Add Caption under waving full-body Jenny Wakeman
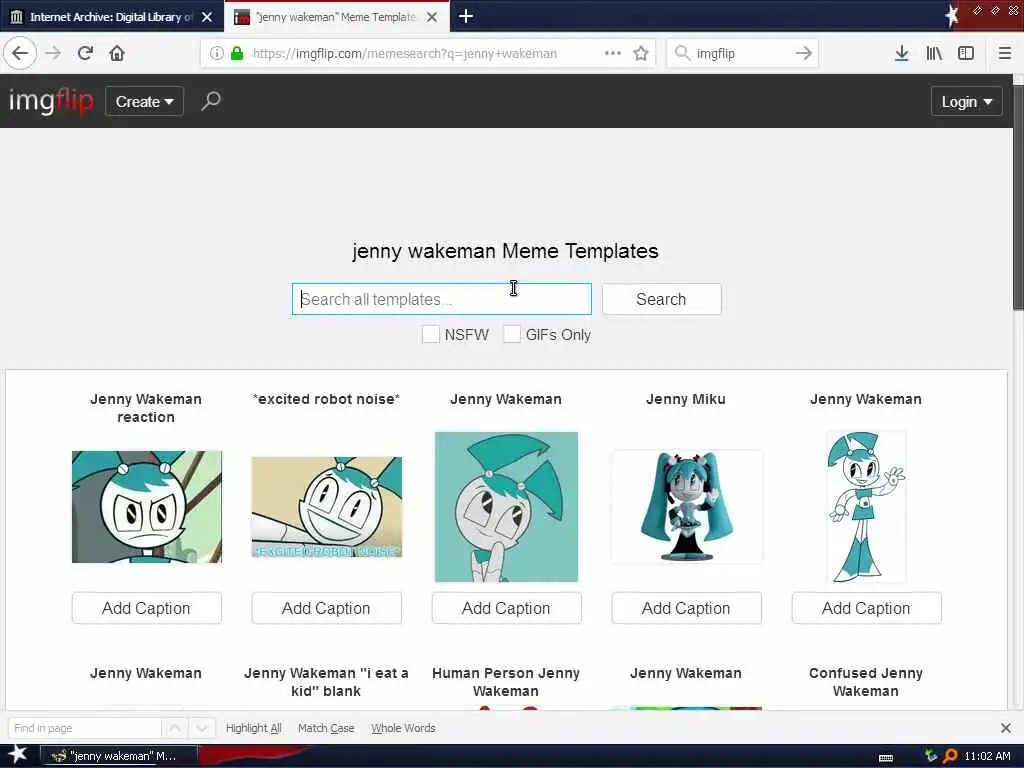The image size is (1024, 768). [x=866, y=608]
